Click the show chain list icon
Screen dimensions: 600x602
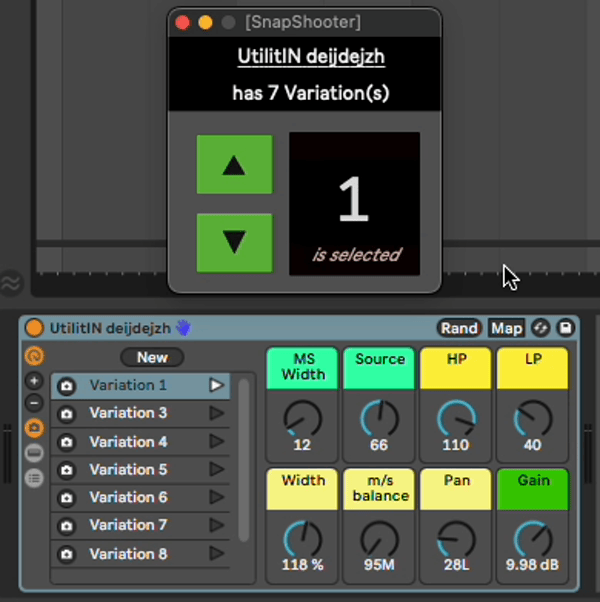pyautogui.click(x=34, y=477)
